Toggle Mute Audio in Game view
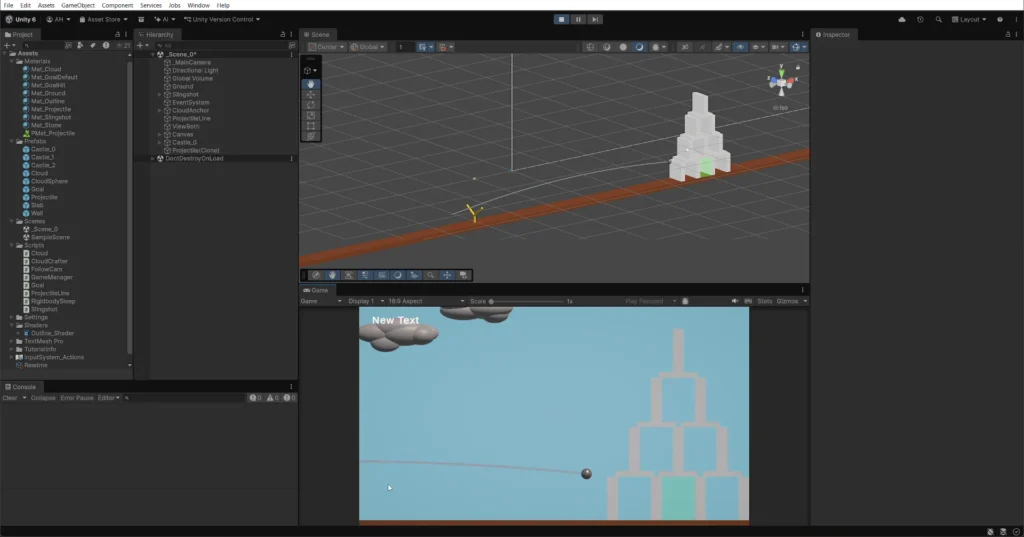 point(735,301)
